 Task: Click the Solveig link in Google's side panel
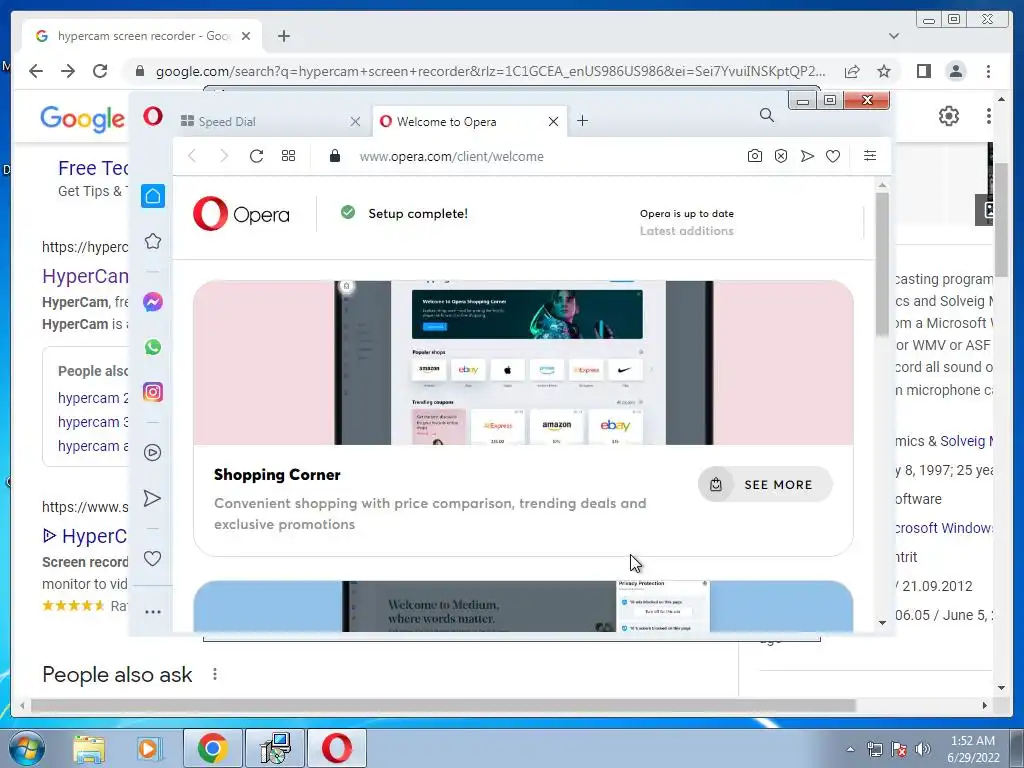(967, 441)
